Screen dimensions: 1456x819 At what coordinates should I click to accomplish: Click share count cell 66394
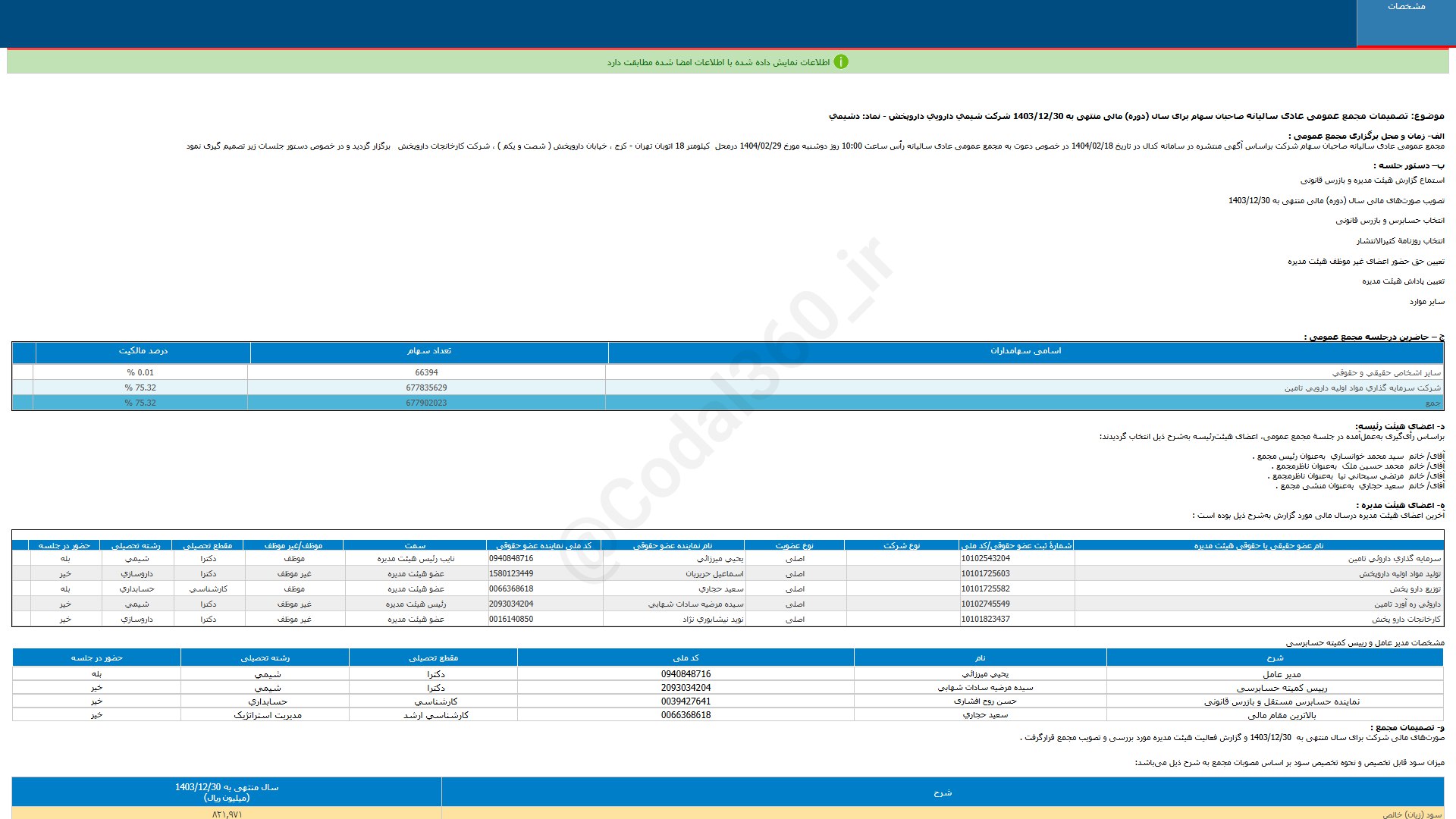click(426, 373)
